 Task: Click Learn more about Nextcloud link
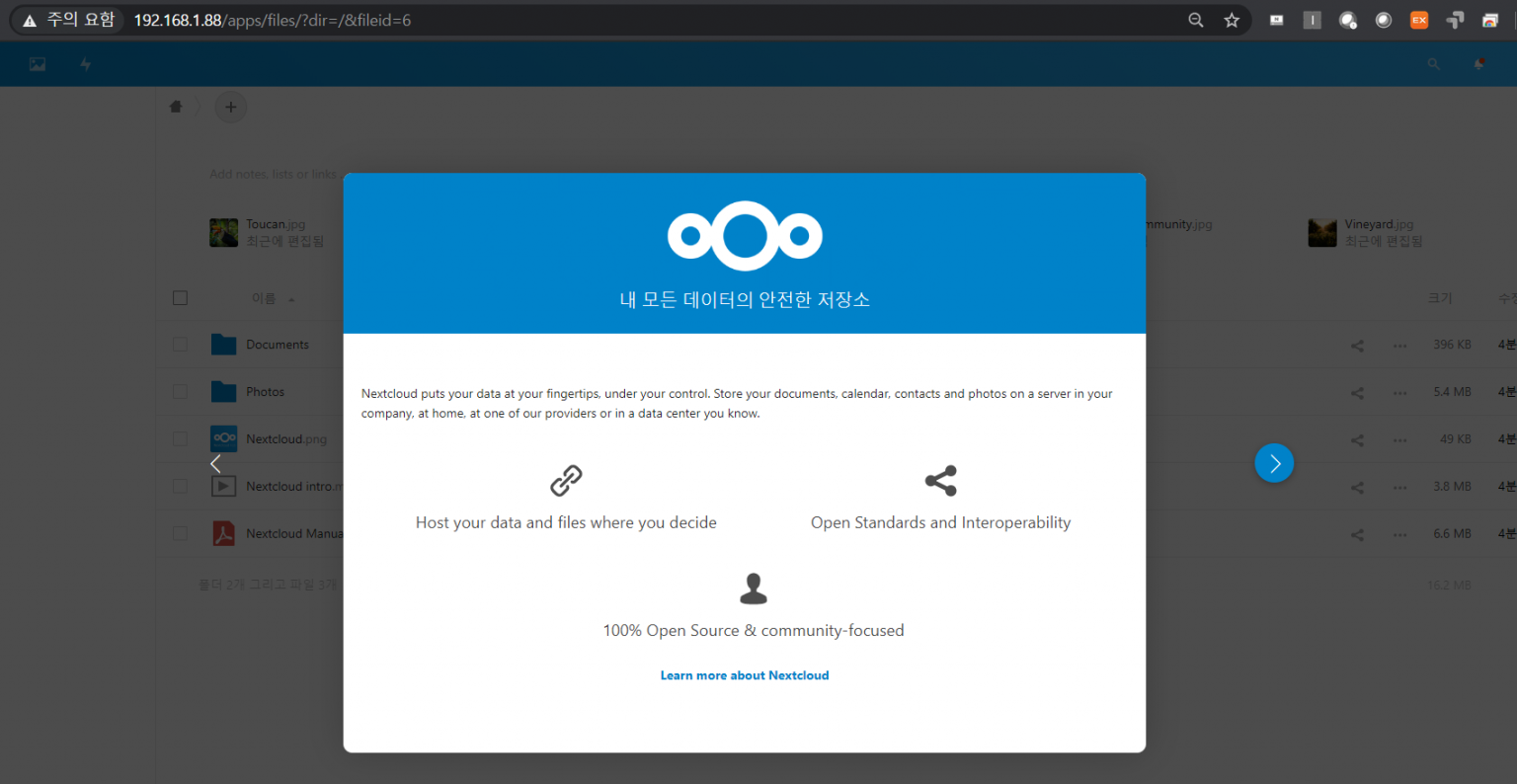click(x=745, y=675)
